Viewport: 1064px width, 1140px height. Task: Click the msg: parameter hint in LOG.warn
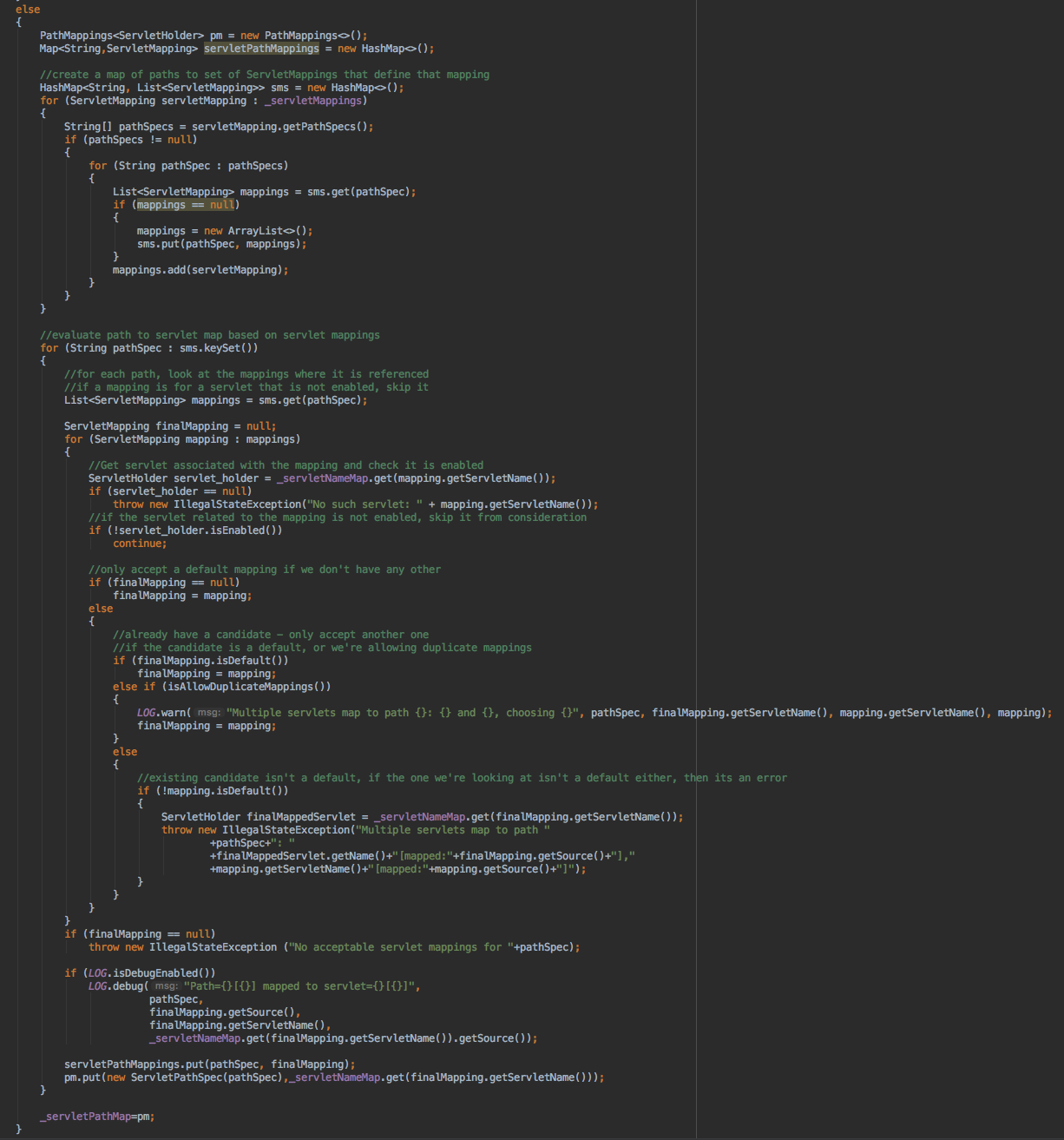click(208, 713)
